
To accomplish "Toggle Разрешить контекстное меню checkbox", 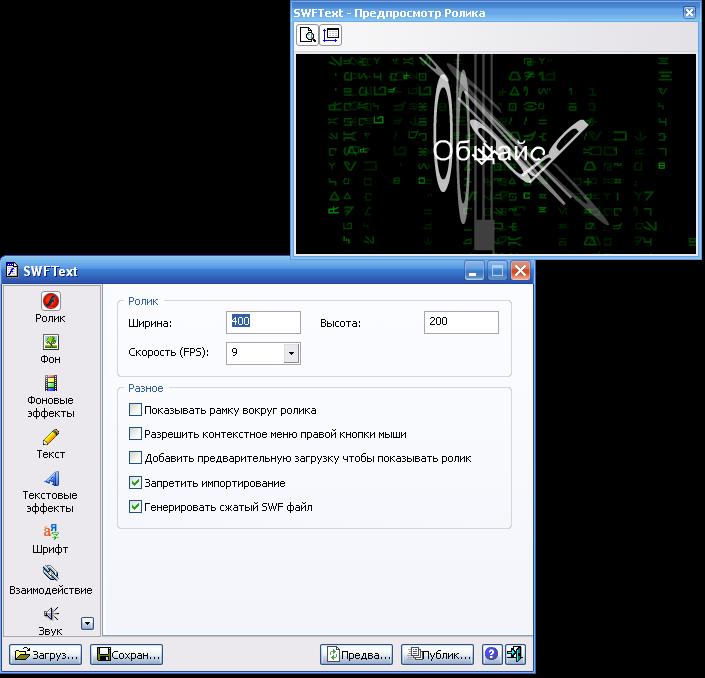I will point(135,434).
